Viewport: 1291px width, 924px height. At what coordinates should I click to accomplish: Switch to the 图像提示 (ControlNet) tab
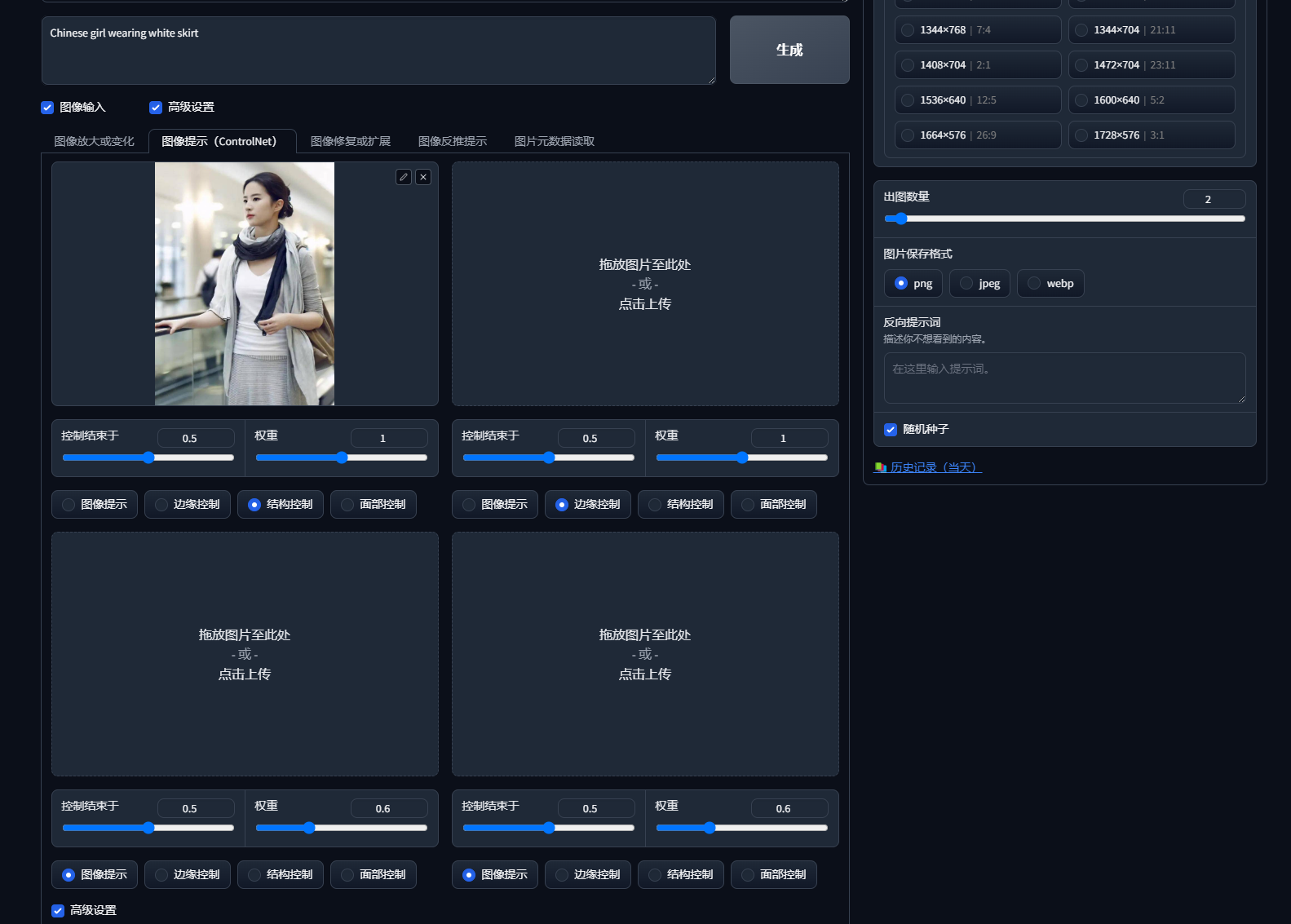(x=222, y=141)
